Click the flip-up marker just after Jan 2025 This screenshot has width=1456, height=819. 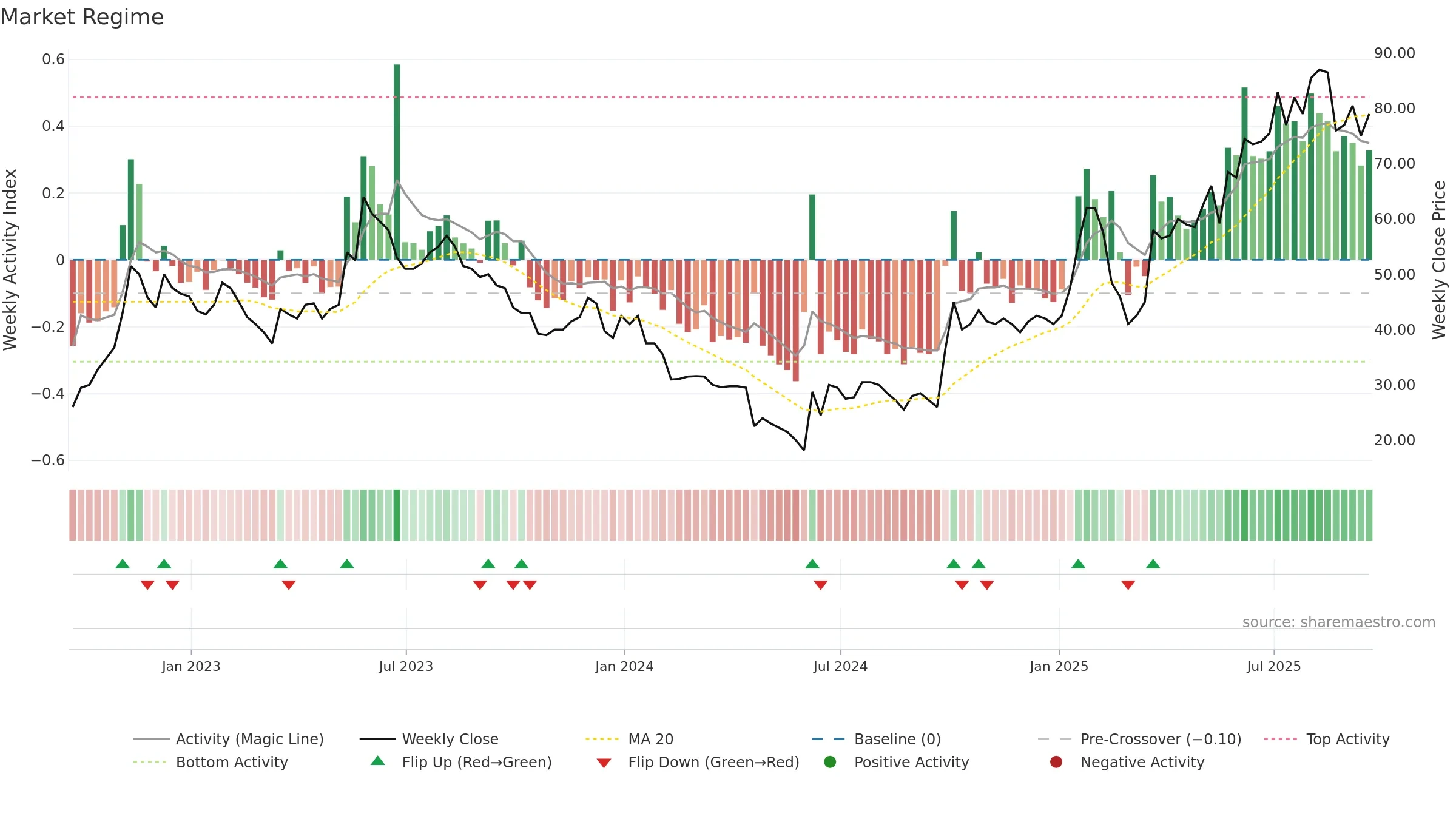pos(1078,564)
